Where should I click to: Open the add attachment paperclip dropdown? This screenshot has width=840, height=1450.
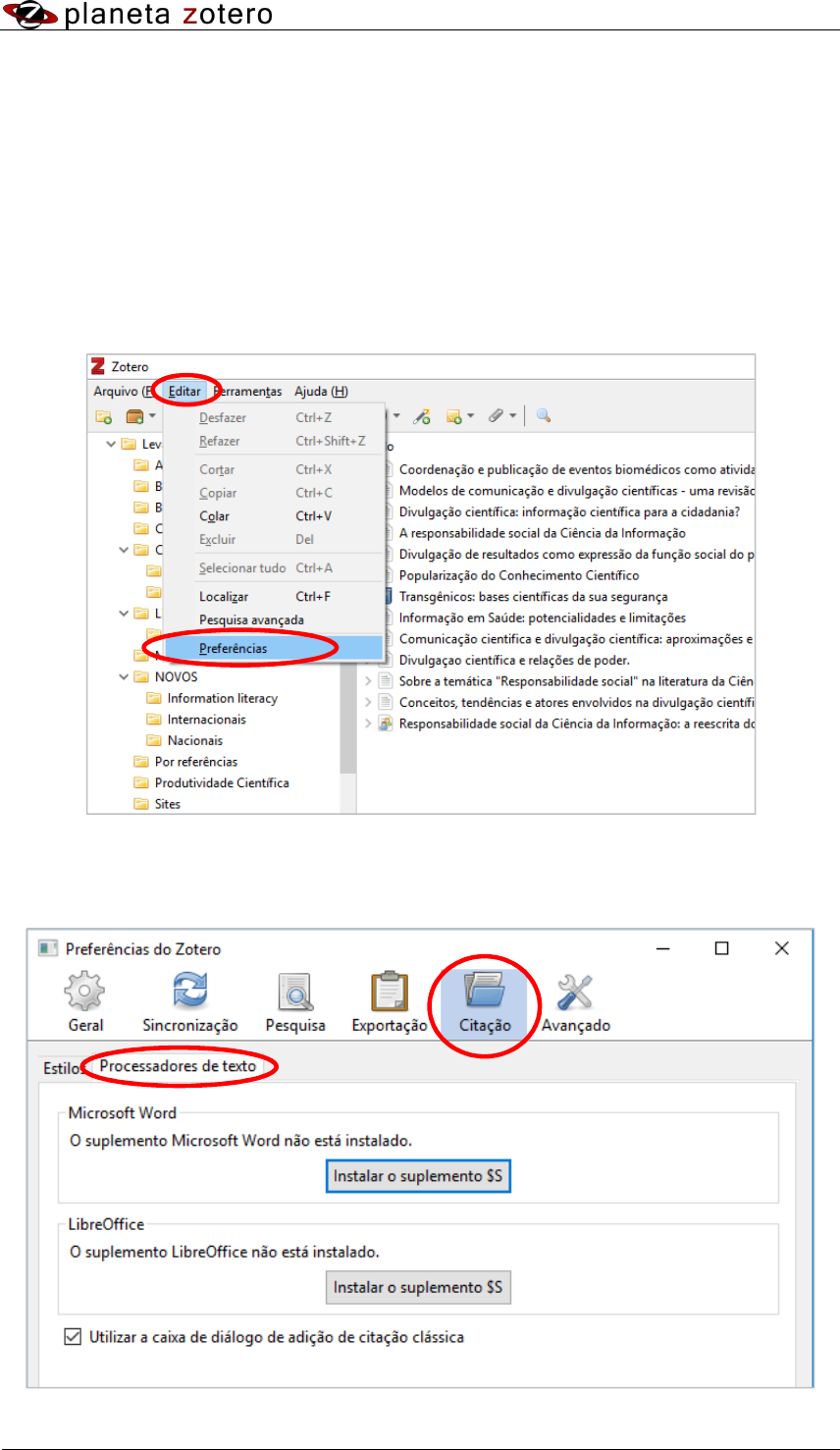tap(502, 416)
